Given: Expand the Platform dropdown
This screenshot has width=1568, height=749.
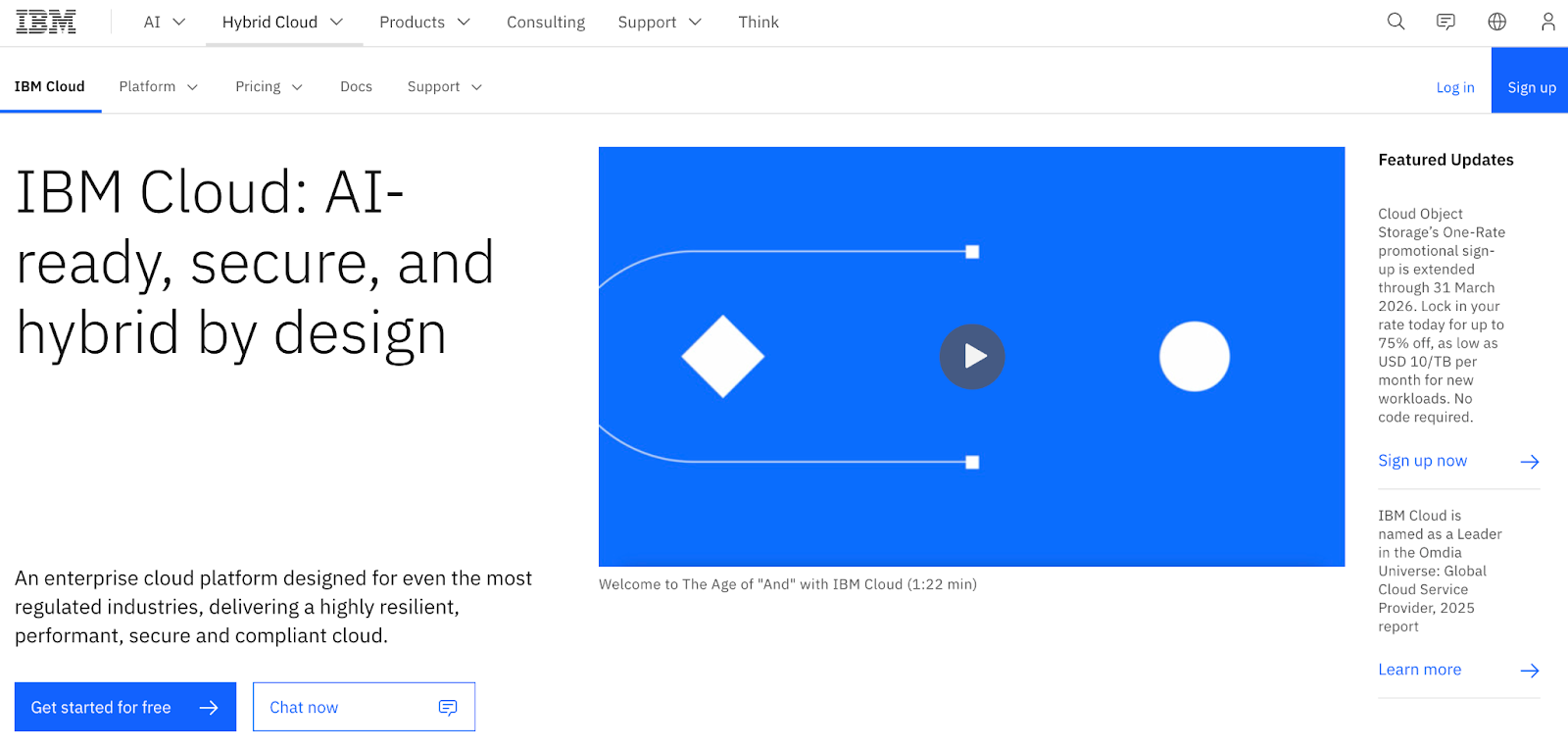Looking at the screenshot, I should pos(159,86).
